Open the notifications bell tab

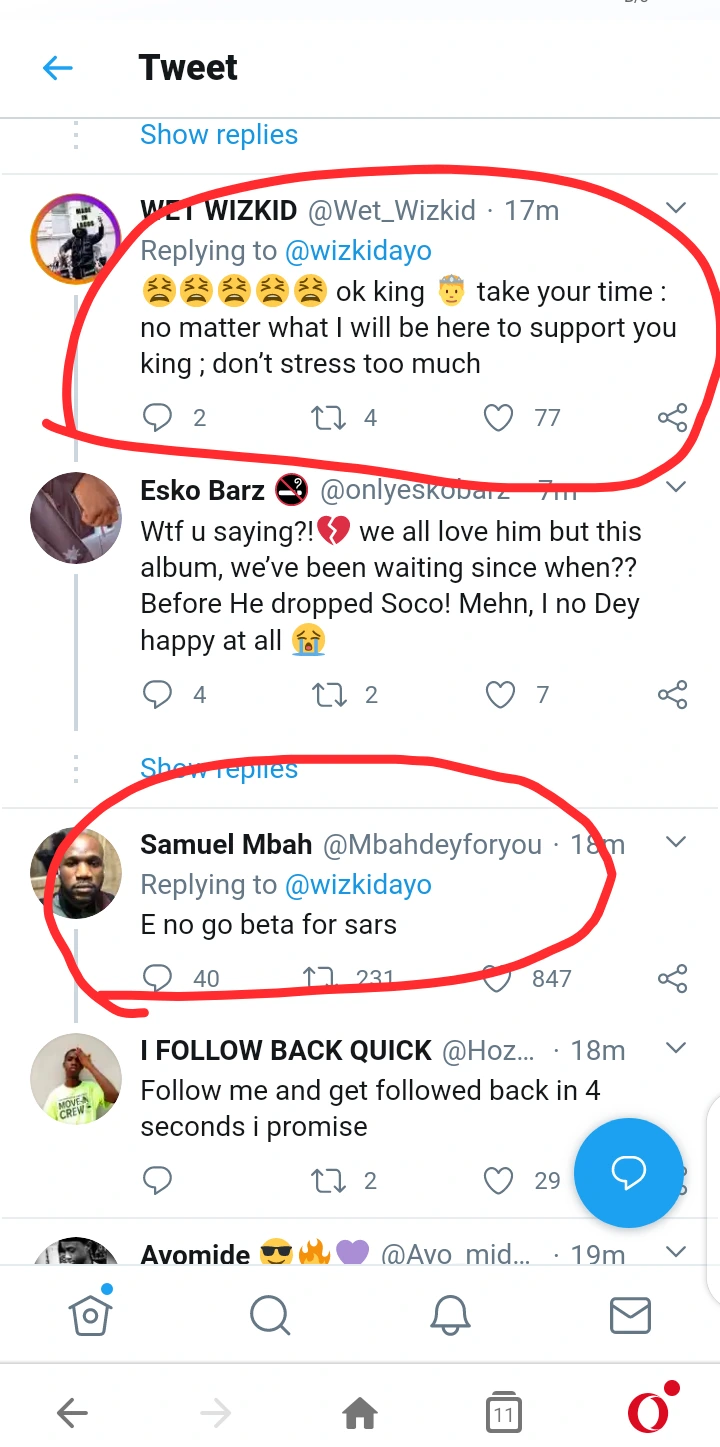click(x=450, y=1315)
